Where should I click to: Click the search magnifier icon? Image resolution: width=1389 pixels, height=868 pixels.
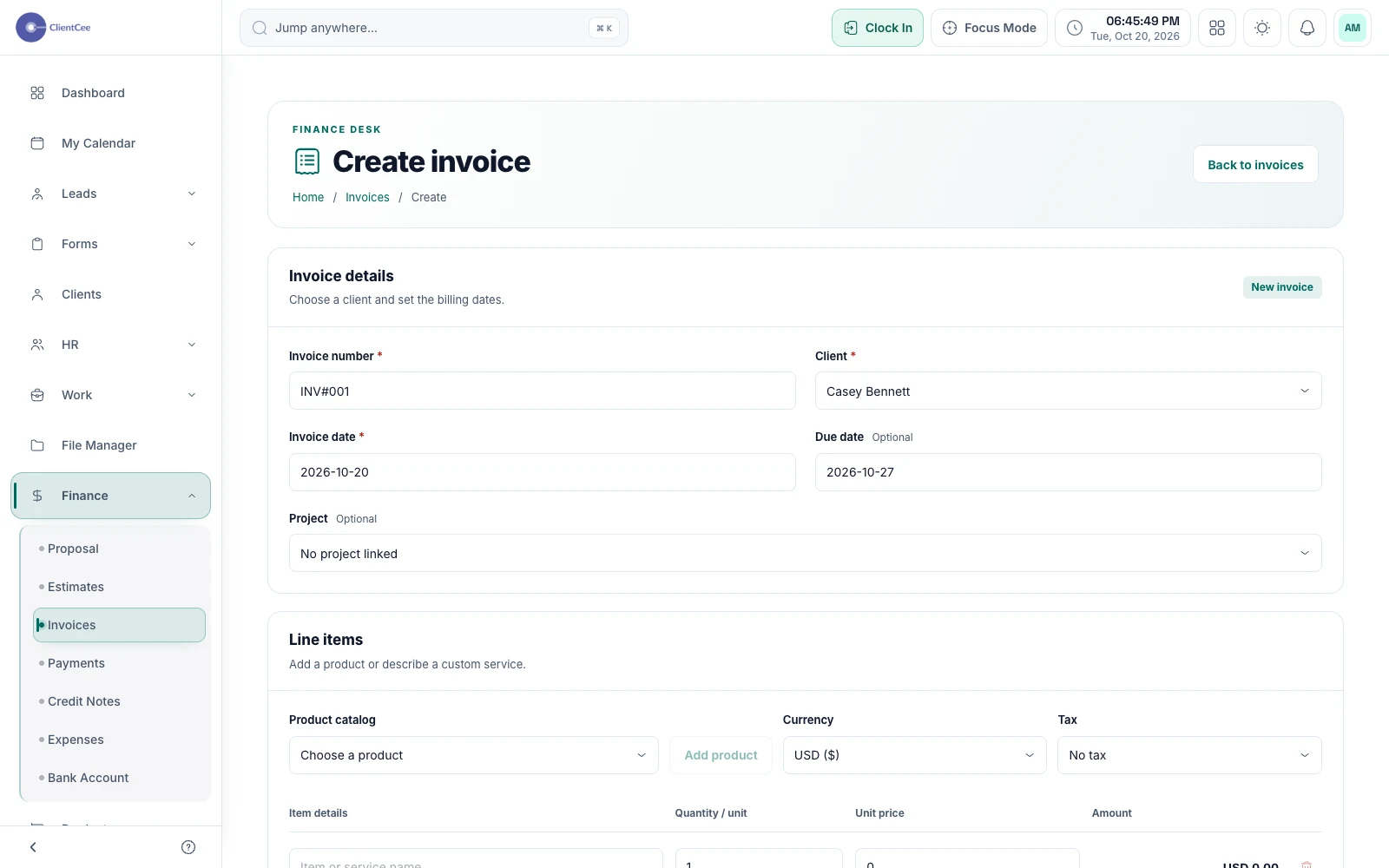click(260, 28)
